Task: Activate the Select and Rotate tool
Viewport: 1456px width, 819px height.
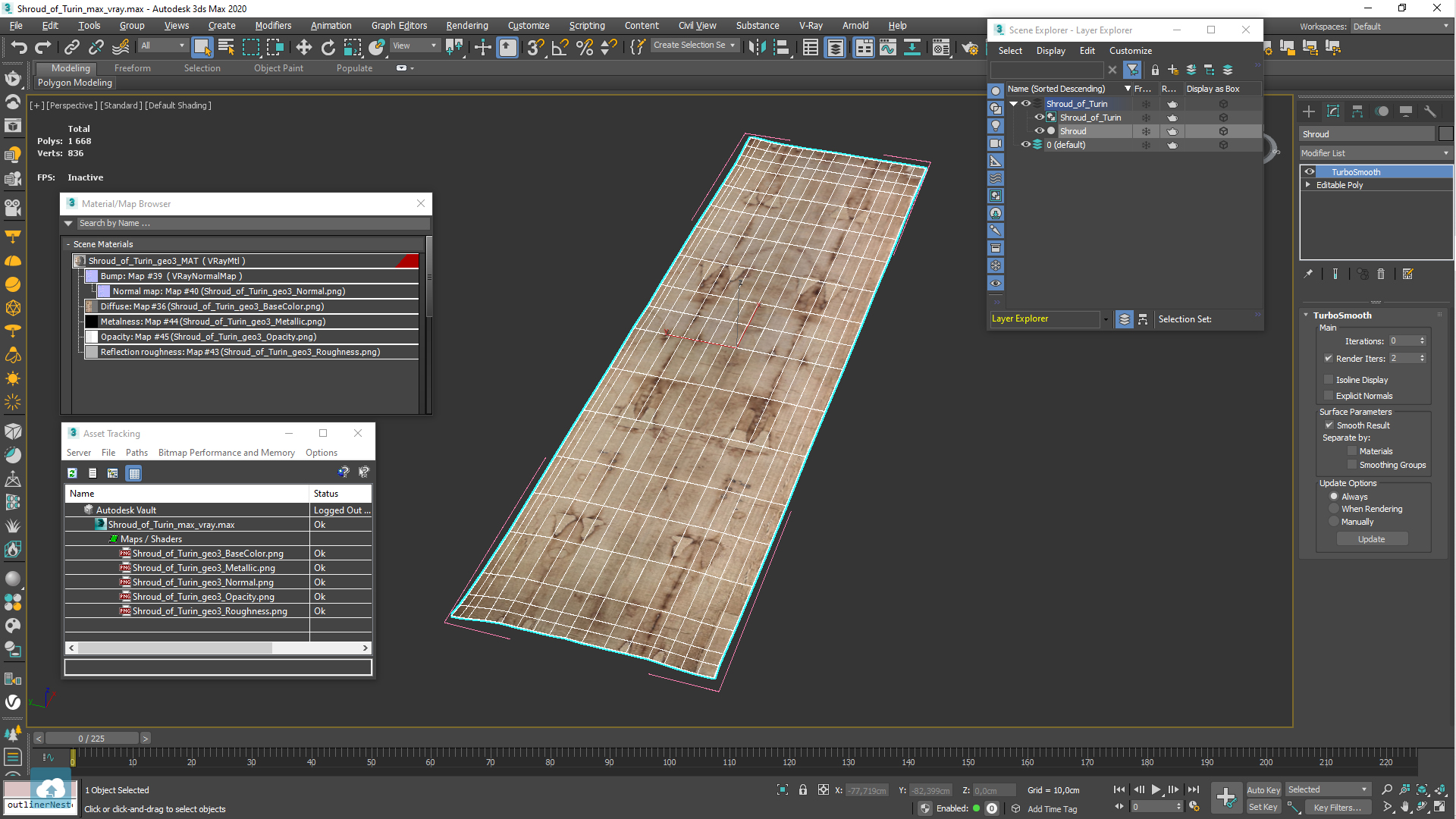Action: (328, 47)
